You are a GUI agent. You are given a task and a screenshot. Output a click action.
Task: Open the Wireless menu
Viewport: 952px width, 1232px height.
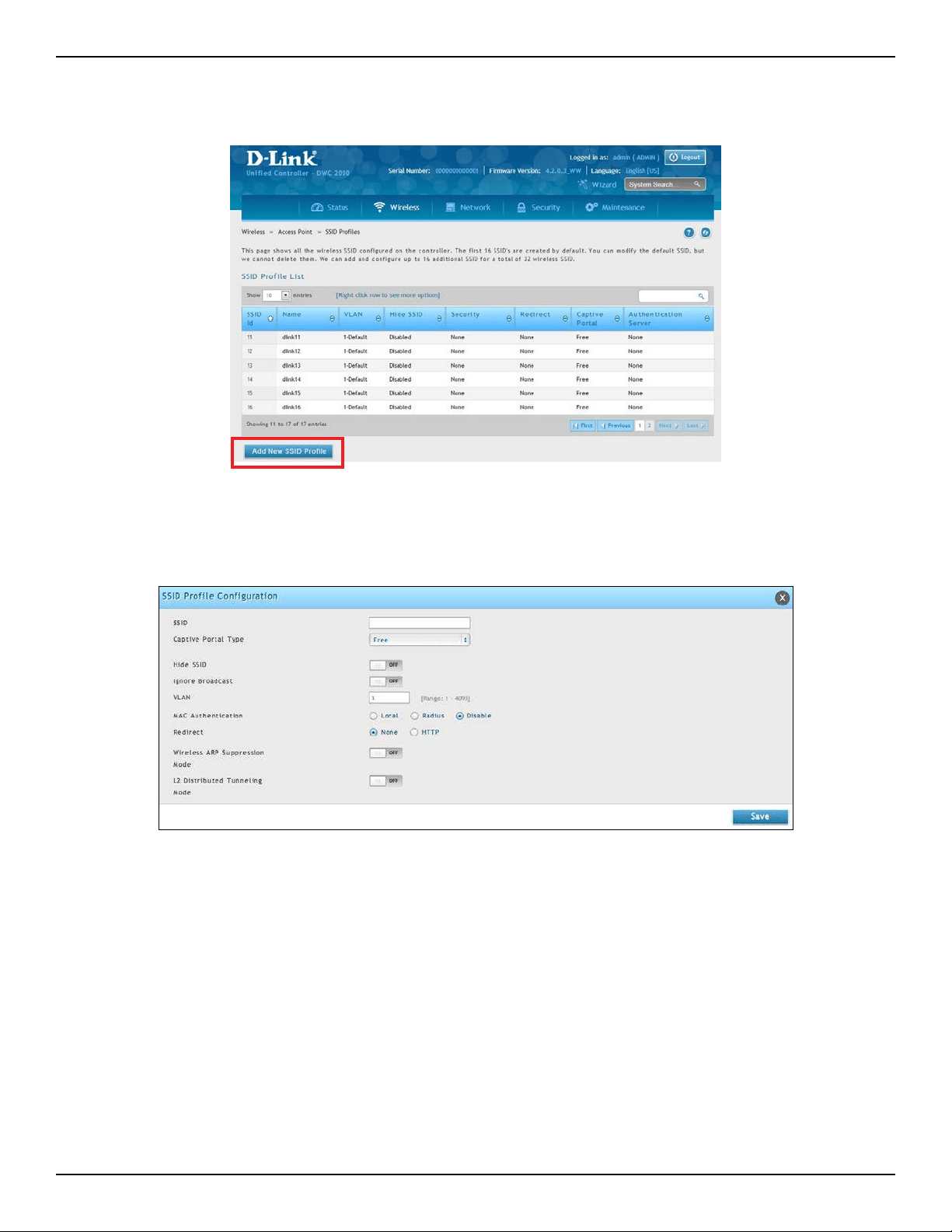[396, 208]
